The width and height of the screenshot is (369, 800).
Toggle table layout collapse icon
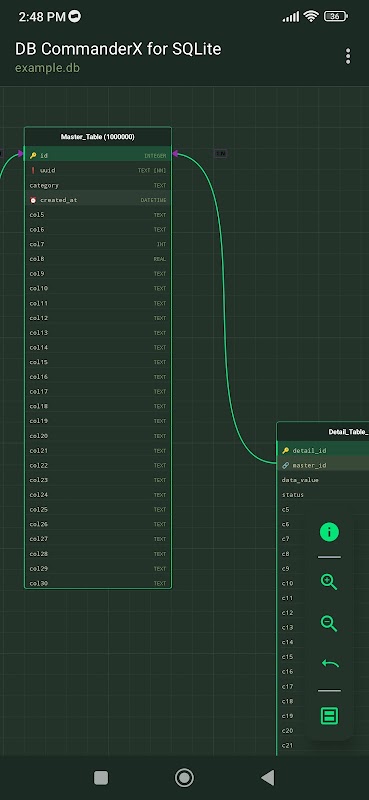pos(329,716)
